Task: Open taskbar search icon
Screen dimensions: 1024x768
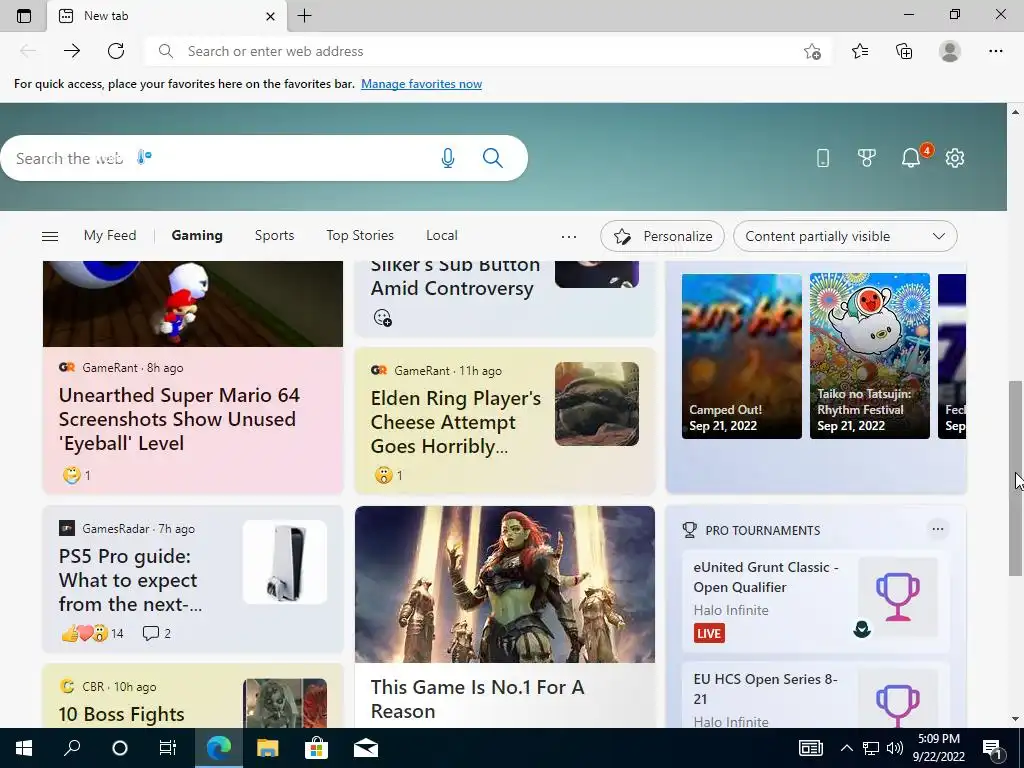Action: point(72,748)
